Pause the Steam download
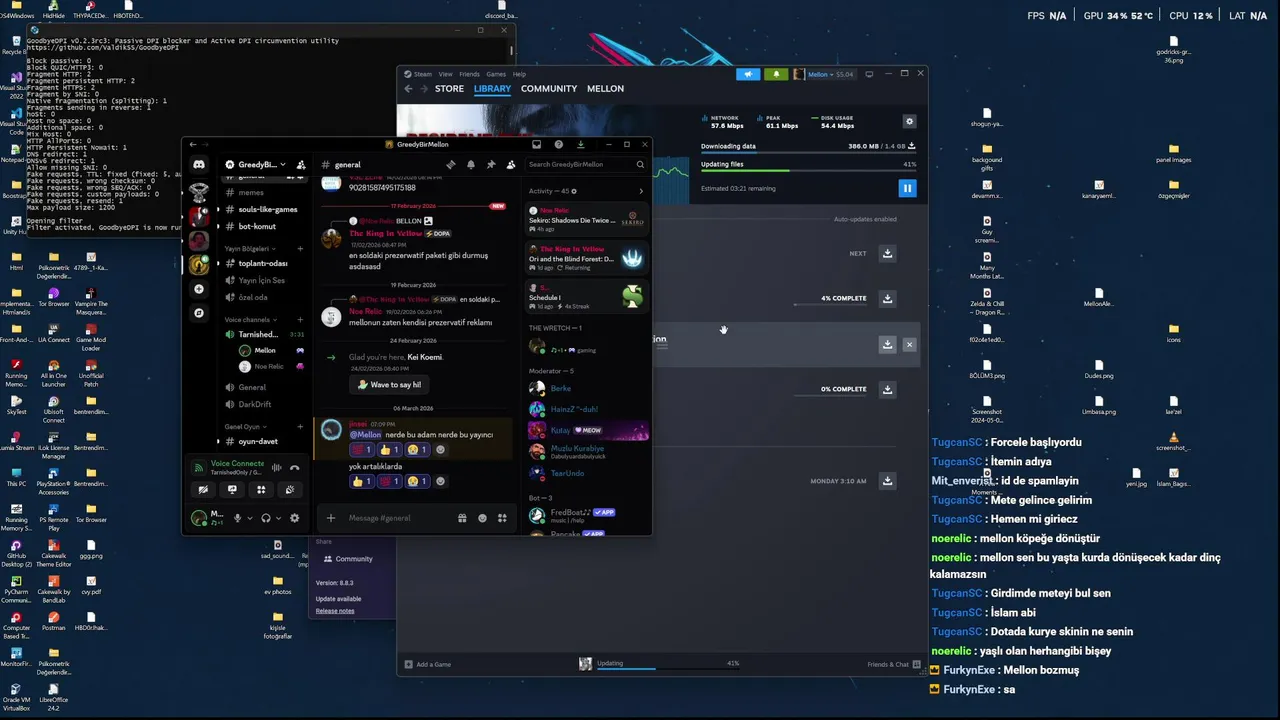The height and width of the screenshot is (720, 1280). click(907, 188)
